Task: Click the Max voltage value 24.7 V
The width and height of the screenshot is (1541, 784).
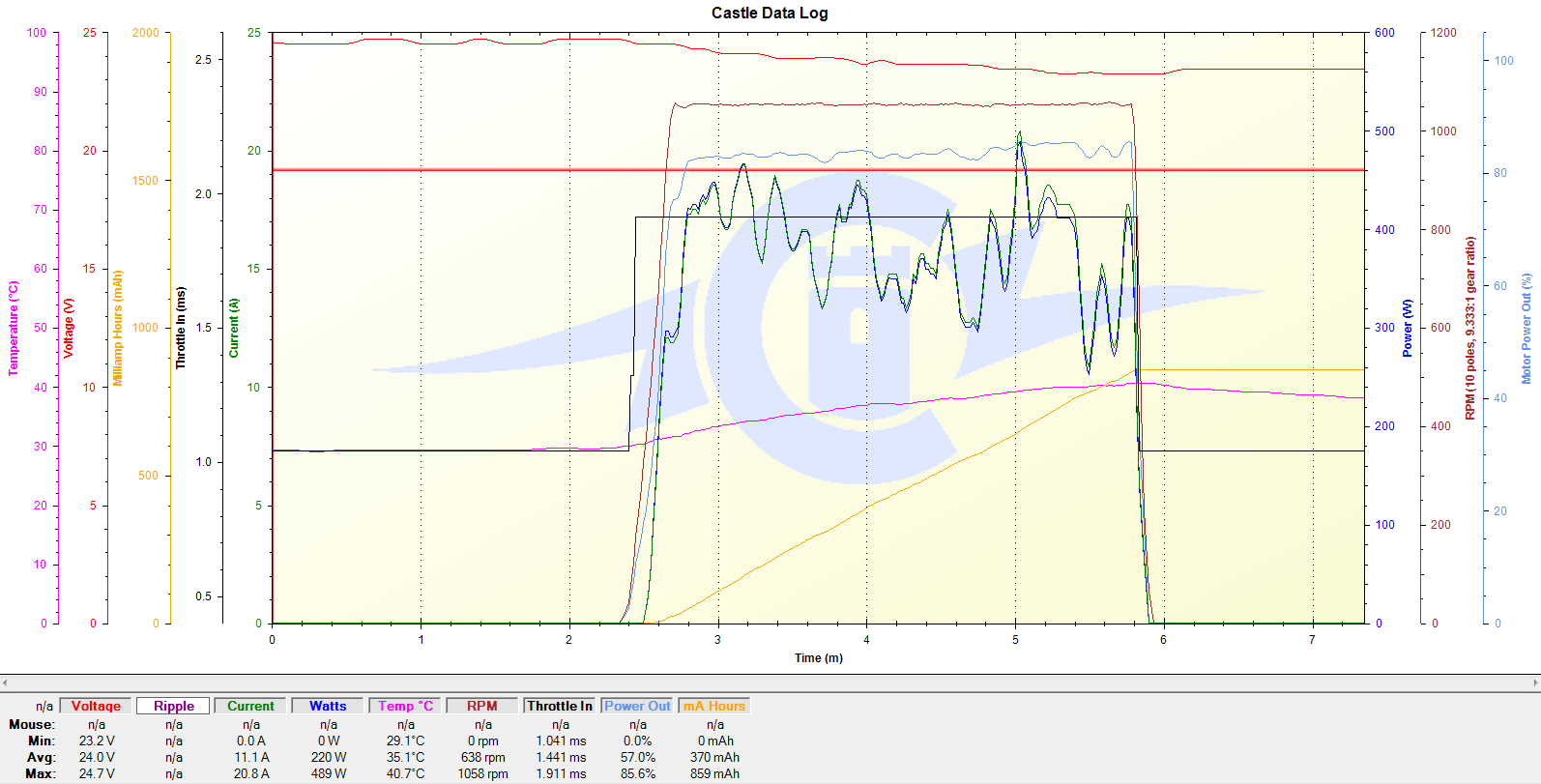Action: (x=97, y=773)
